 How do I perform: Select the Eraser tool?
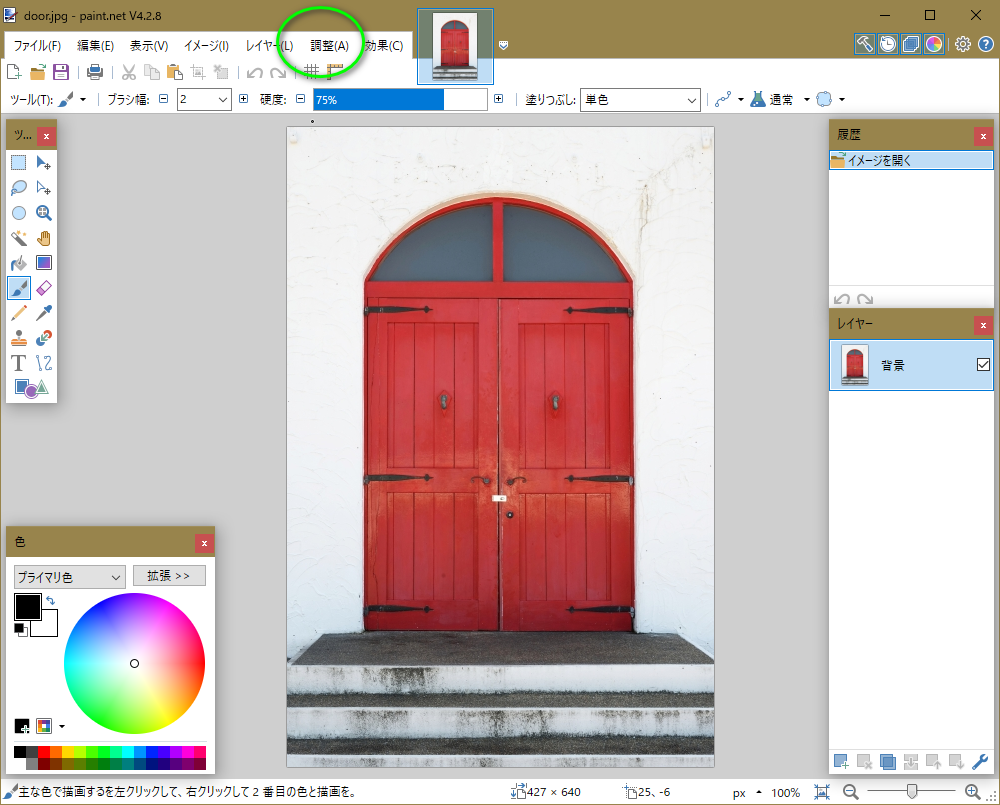[x=44, y=288]
